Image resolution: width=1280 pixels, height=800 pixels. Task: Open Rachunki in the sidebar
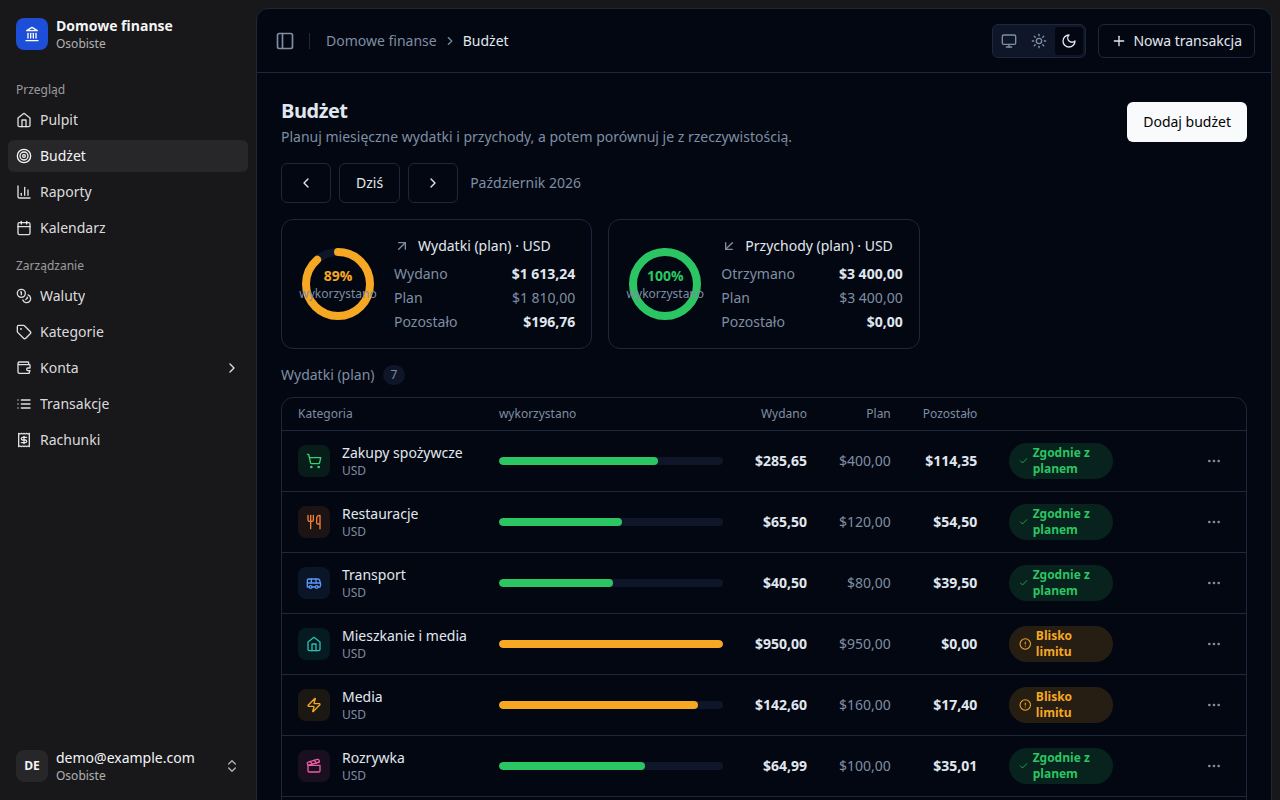click(x=128, y=440)
